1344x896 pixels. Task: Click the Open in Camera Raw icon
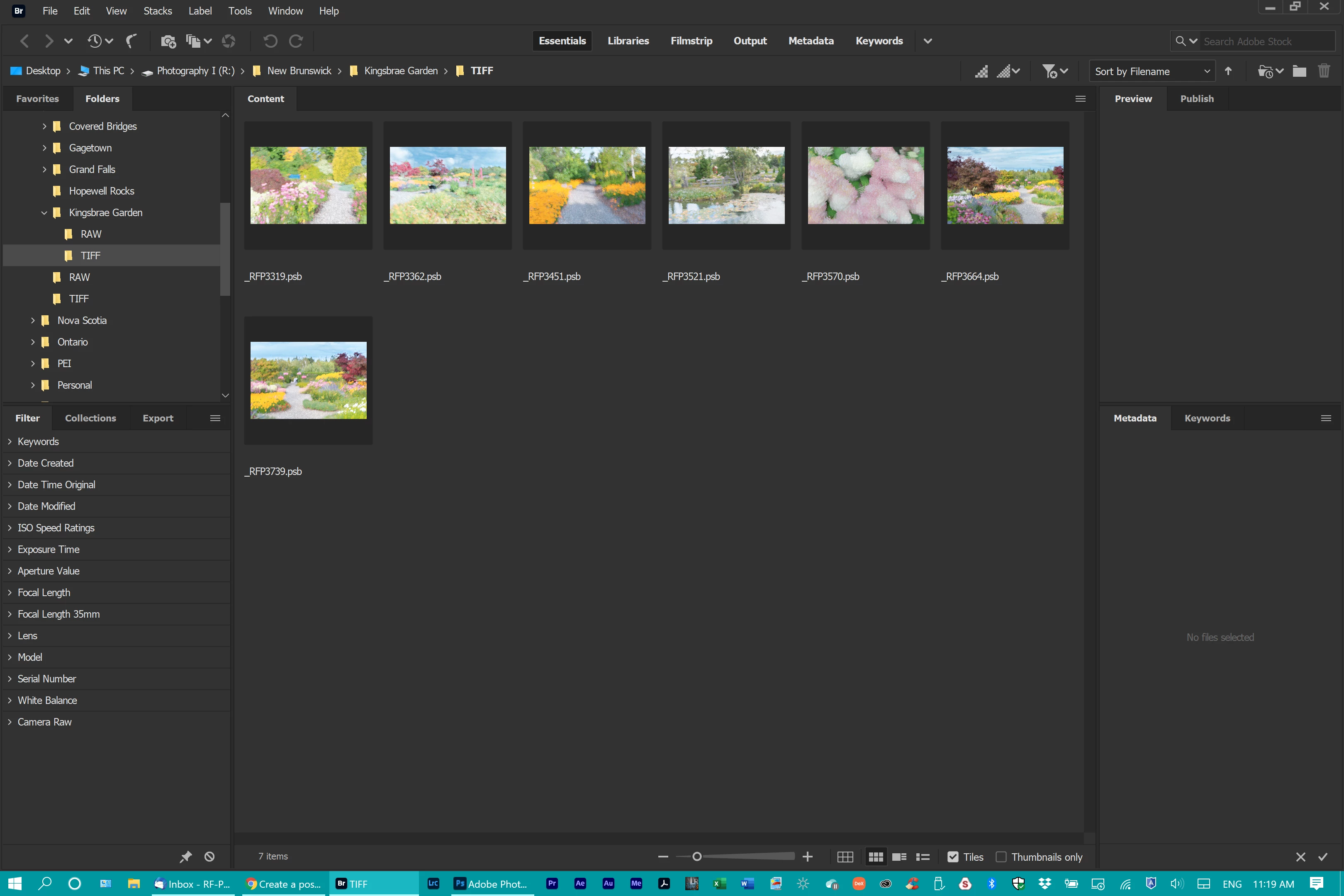pyautogui.click(x=229, y=41)
